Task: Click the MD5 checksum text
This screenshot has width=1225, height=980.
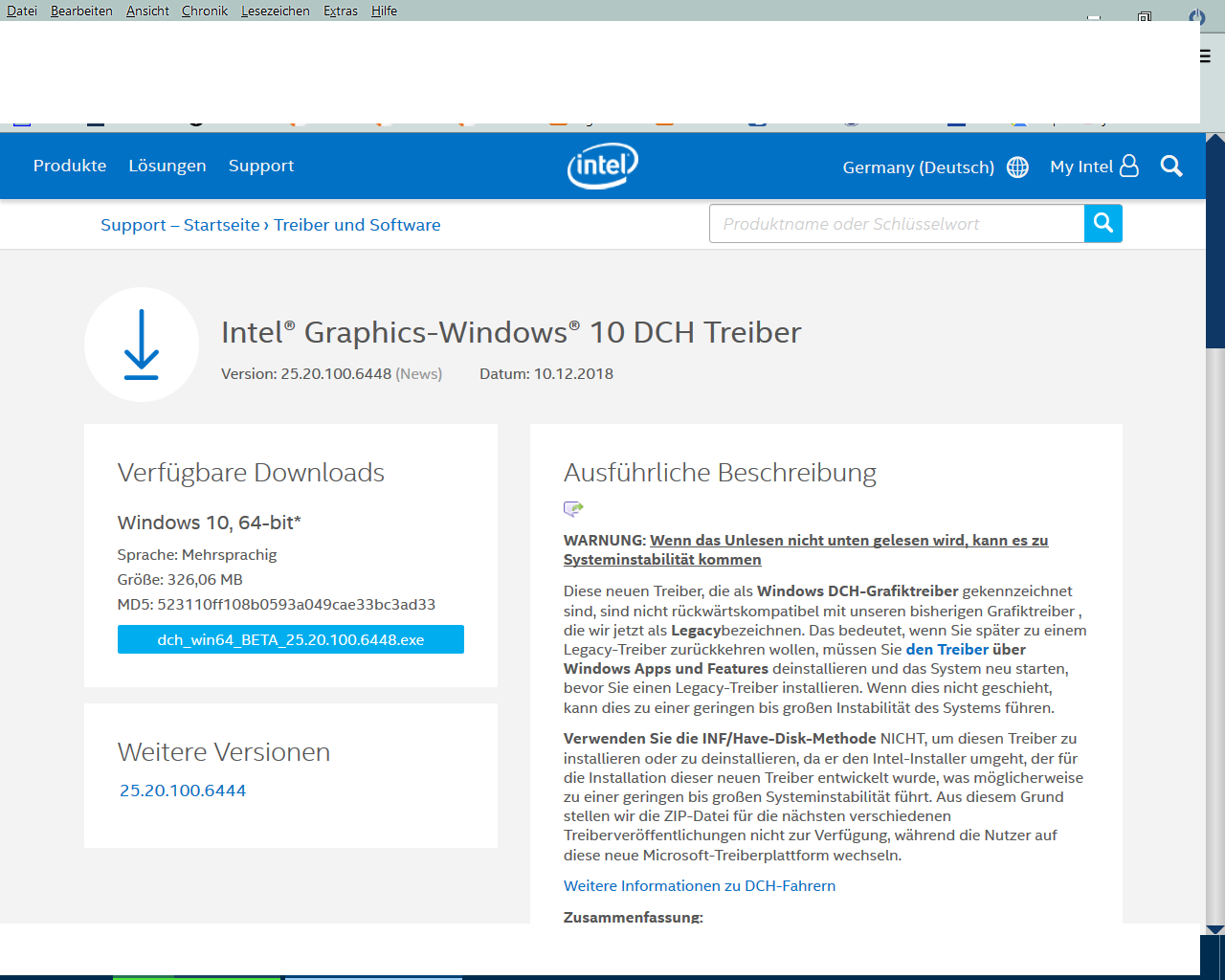Action: [277, 604]
